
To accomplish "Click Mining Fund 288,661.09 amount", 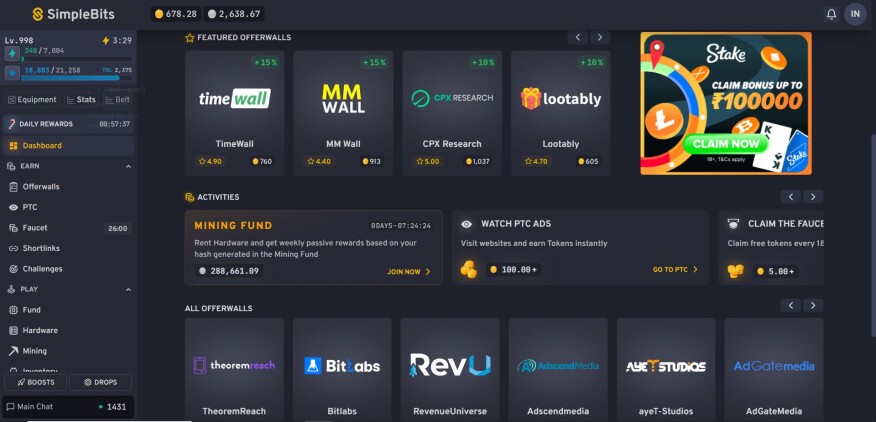I will (x=229, y=271).
